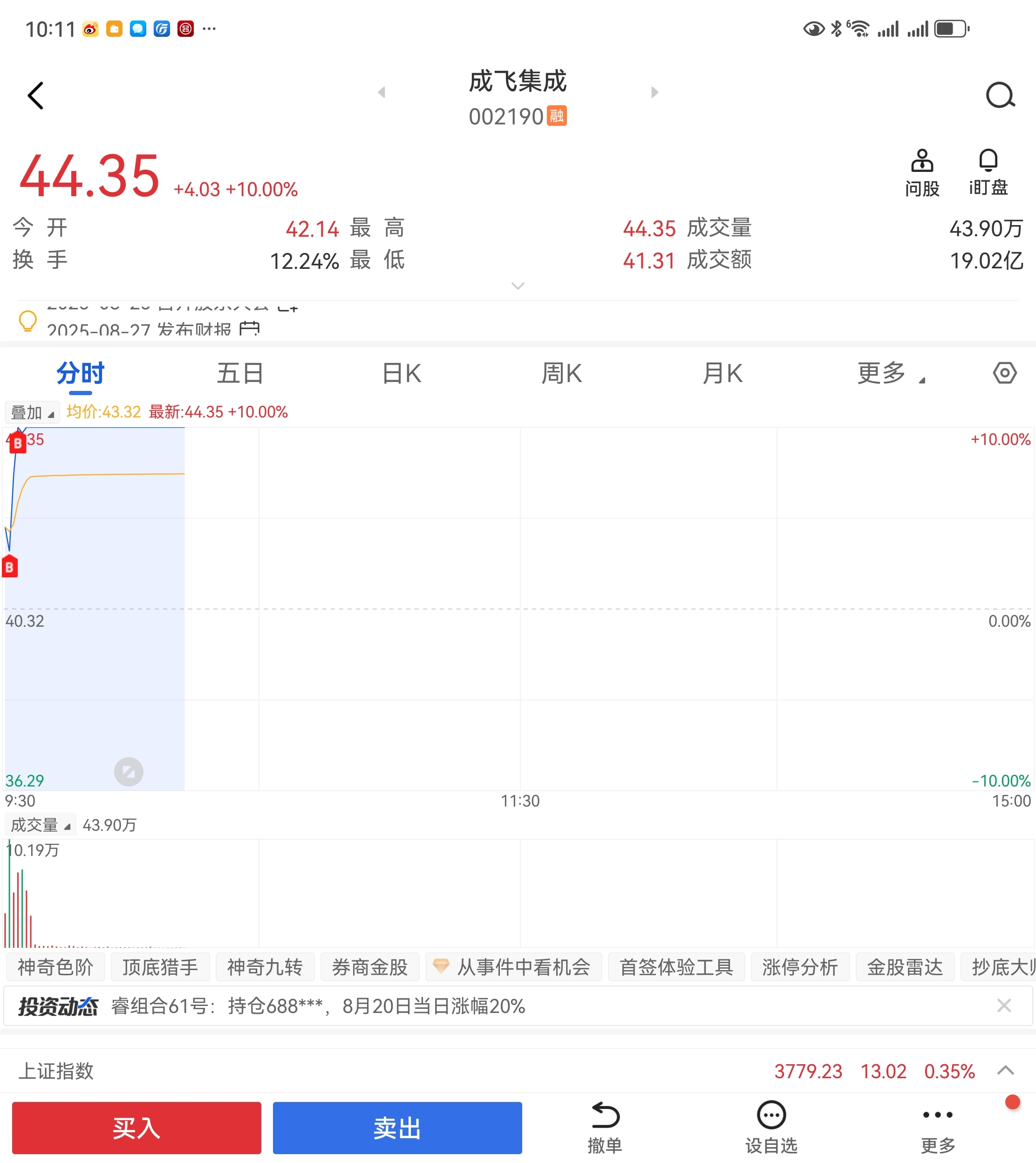
Task: Tap the lightbulb event tips icon
Action: pos(27,321)
